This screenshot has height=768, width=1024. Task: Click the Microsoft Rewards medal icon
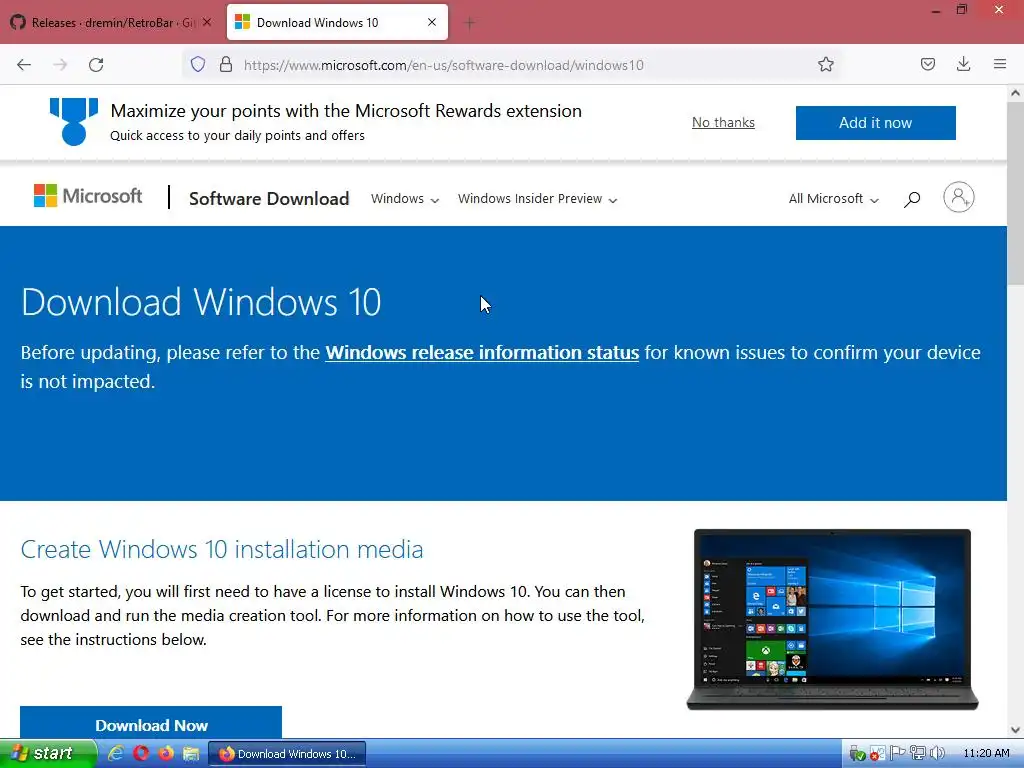click(x=74, y=121)
